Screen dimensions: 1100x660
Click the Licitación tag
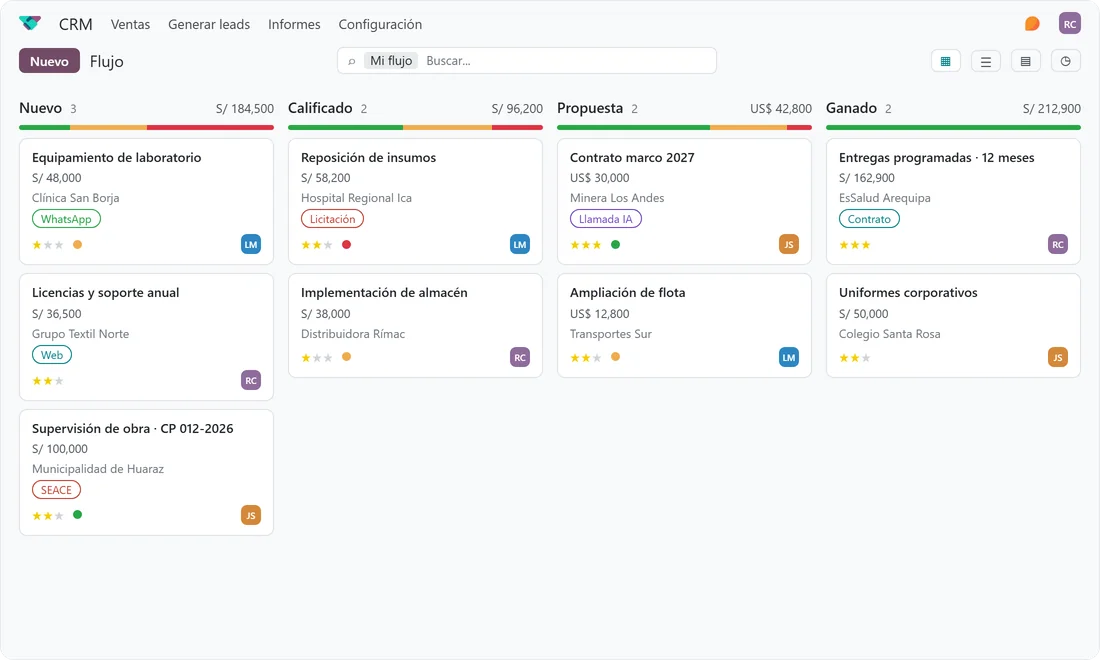333,219
